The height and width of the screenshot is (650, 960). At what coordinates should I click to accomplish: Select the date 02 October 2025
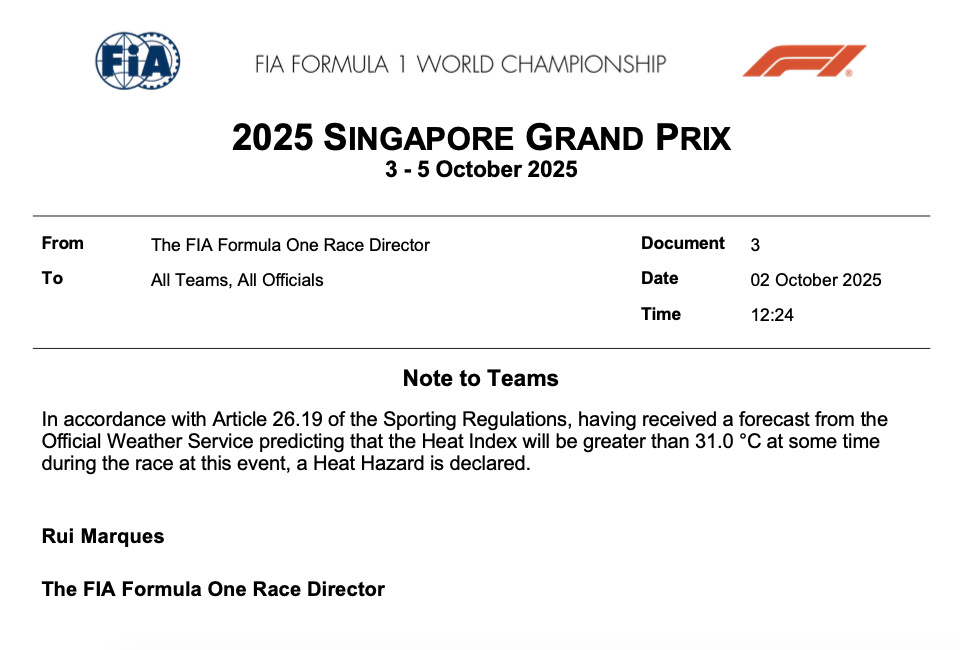pyautogui.click(x=816, y=280)
